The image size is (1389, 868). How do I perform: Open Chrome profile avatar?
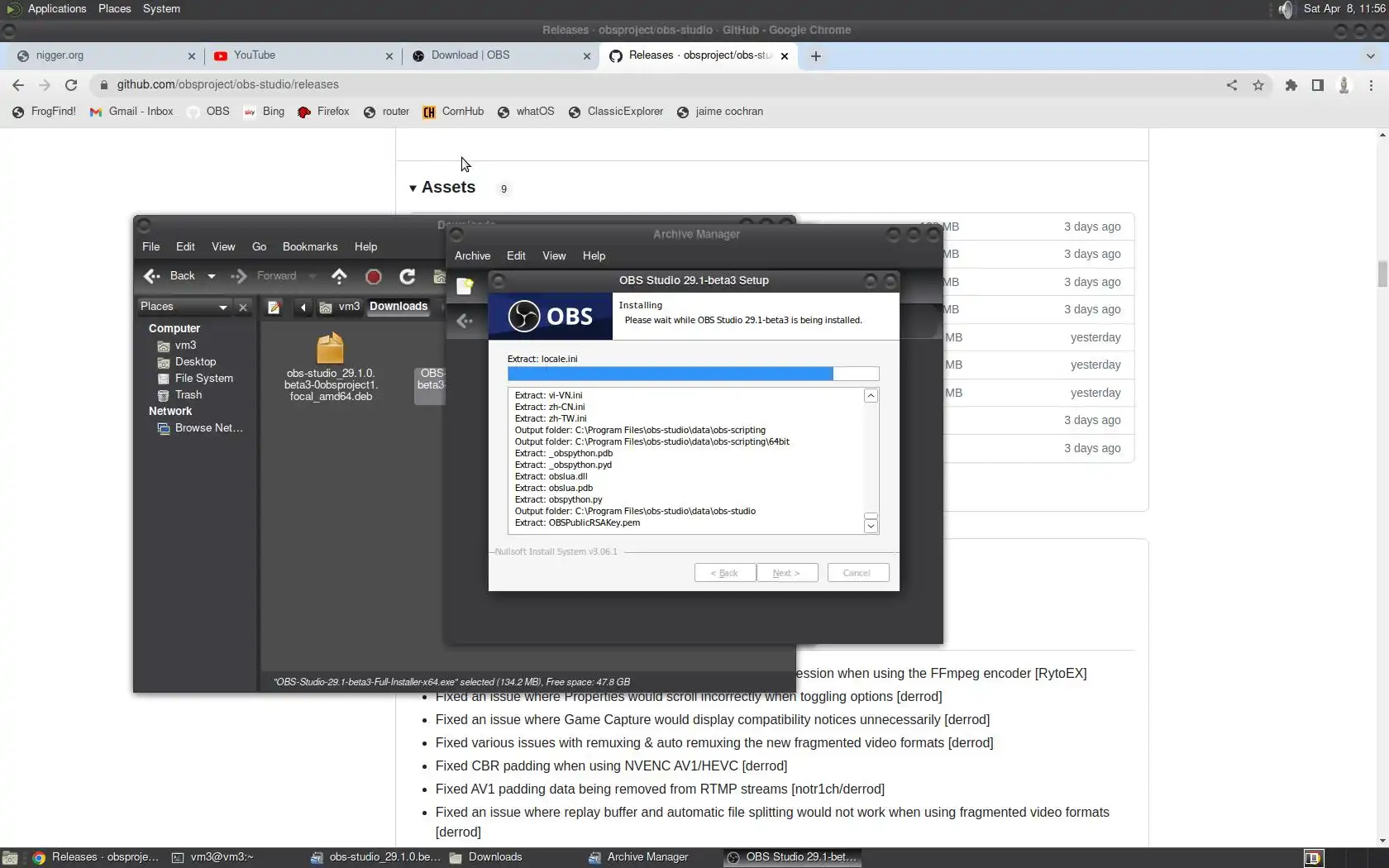point(1344,84)
